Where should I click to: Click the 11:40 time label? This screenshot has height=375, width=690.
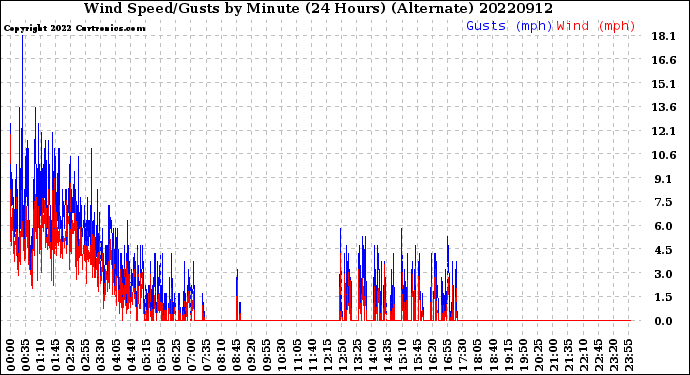click(312, 355)
